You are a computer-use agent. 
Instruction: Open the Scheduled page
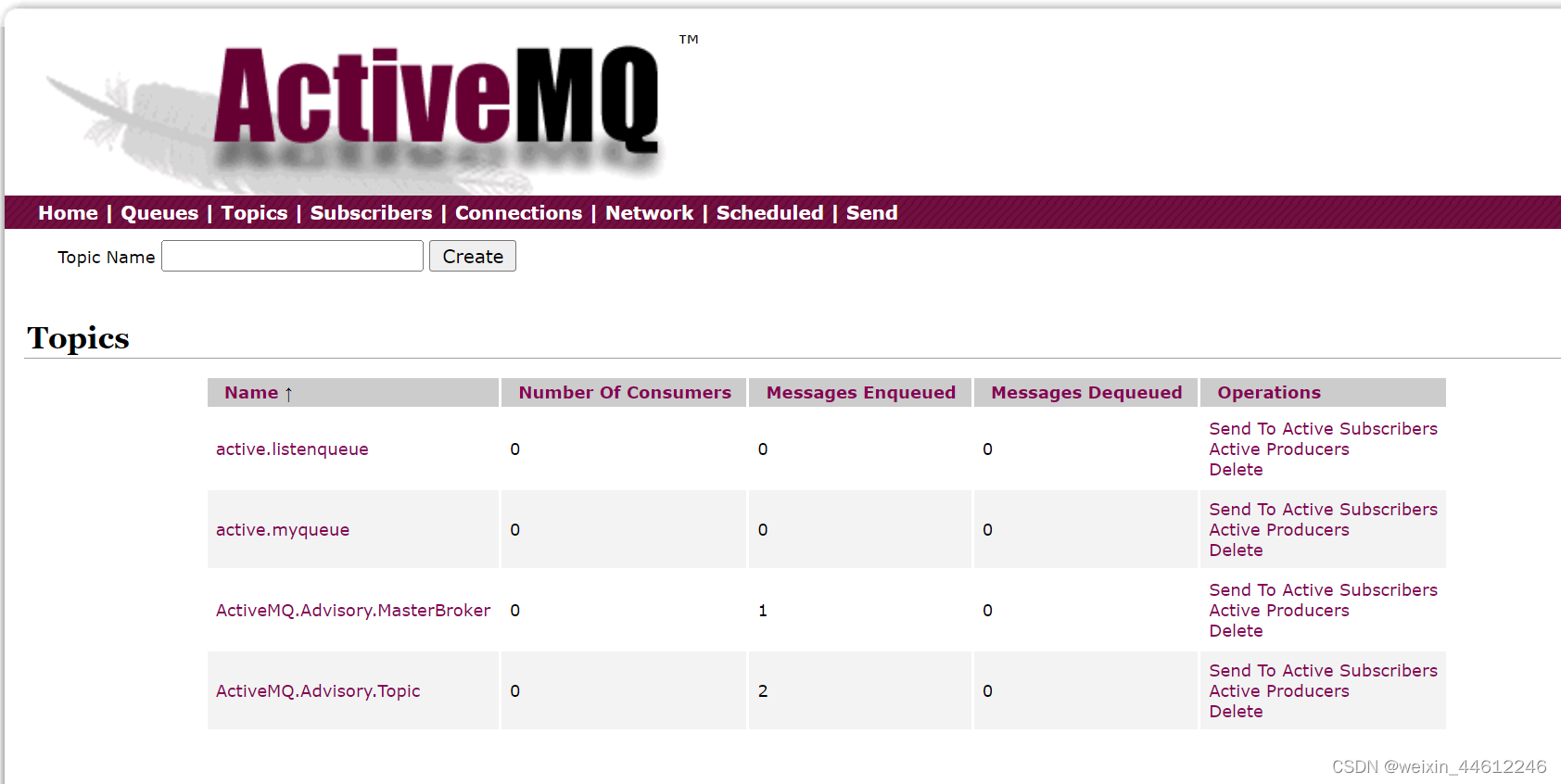coord(769,213)
